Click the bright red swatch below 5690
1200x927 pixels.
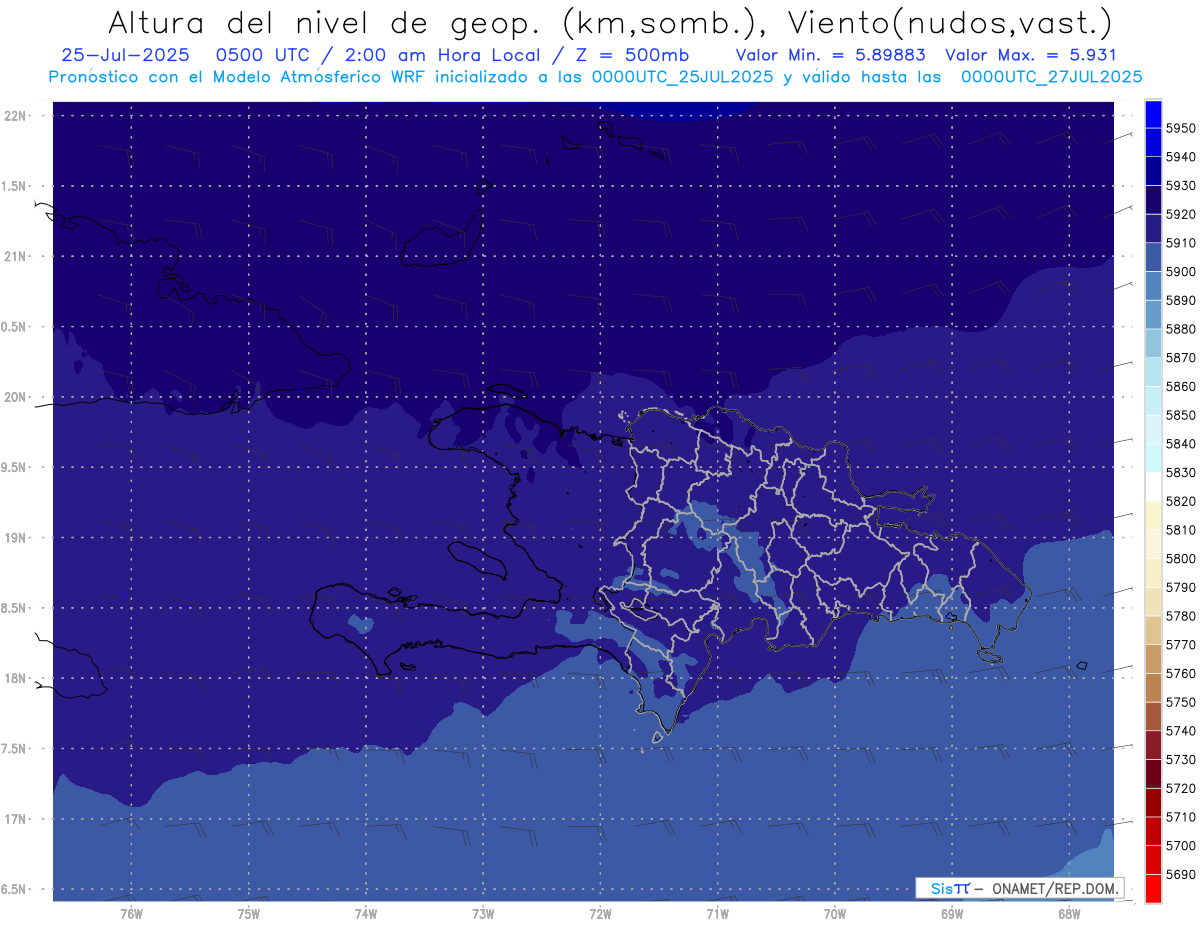coord(1153,888)
